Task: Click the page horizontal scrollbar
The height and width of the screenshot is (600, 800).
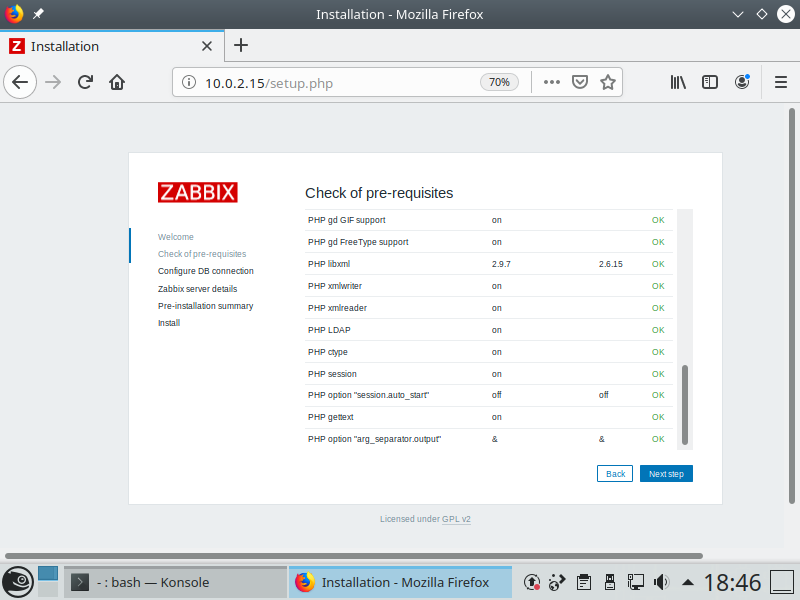Action: [x=354, y=556]
